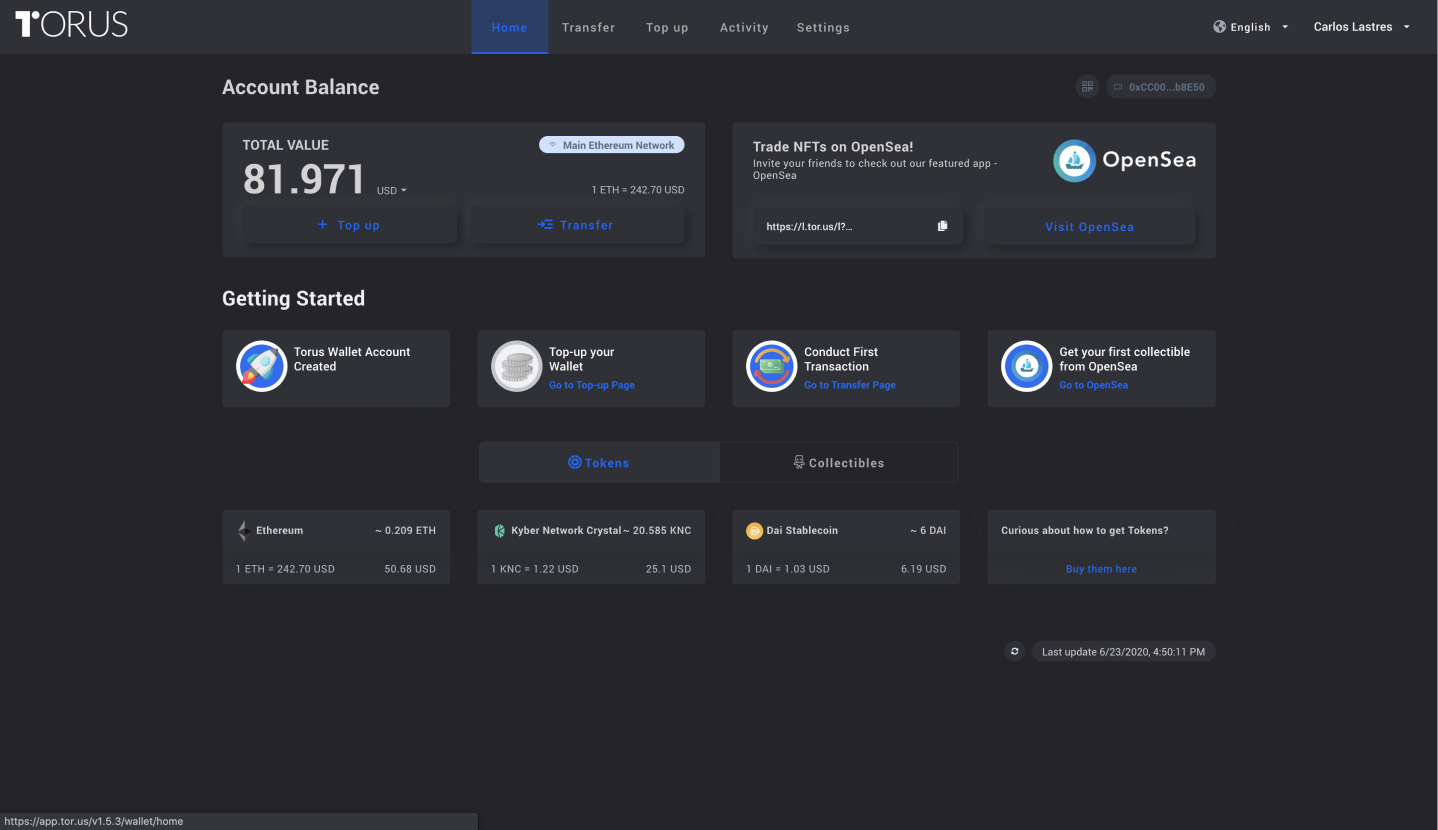The width and height of the screenshot is (1438, 830).
Task: Click the Visit OpenSea button
Action: 1090,227
